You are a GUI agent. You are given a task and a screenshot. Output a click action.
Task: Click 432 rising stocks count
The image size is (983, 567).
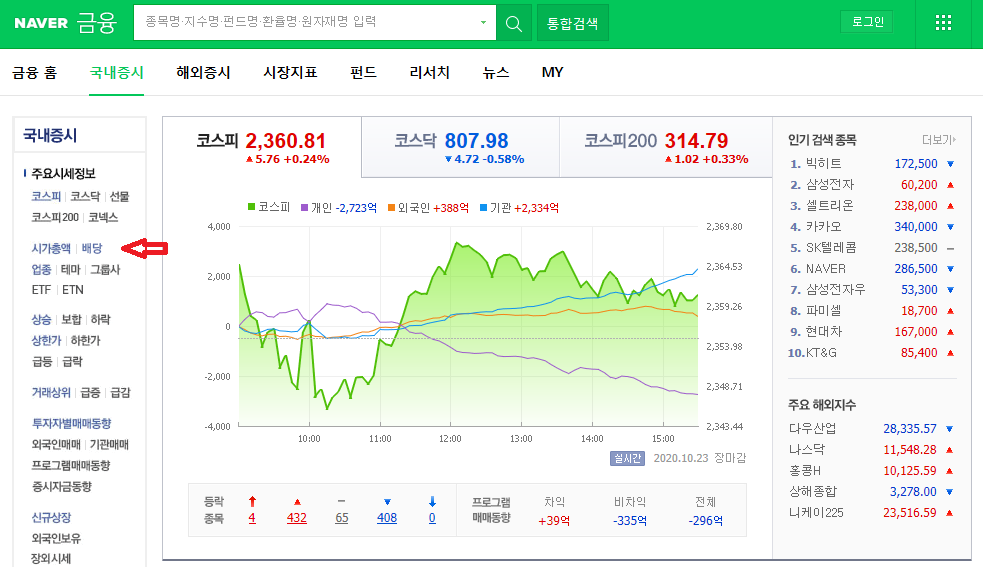coord(297,518)
